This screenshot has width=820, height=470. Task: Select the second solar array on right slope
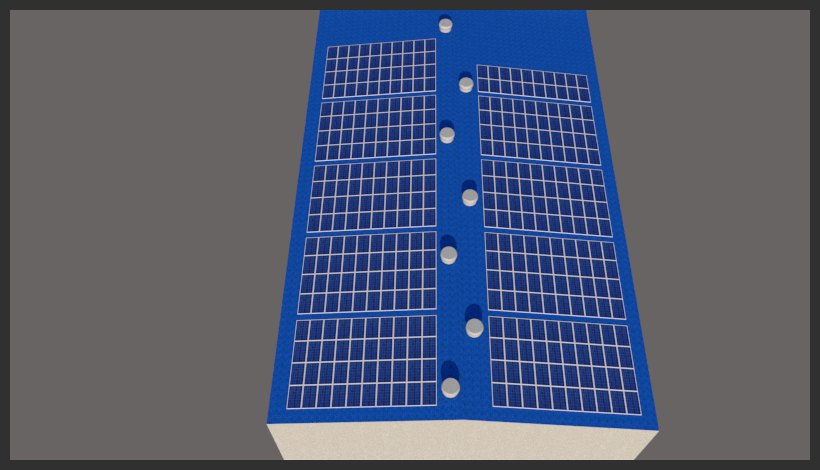[x=538, y=130]
